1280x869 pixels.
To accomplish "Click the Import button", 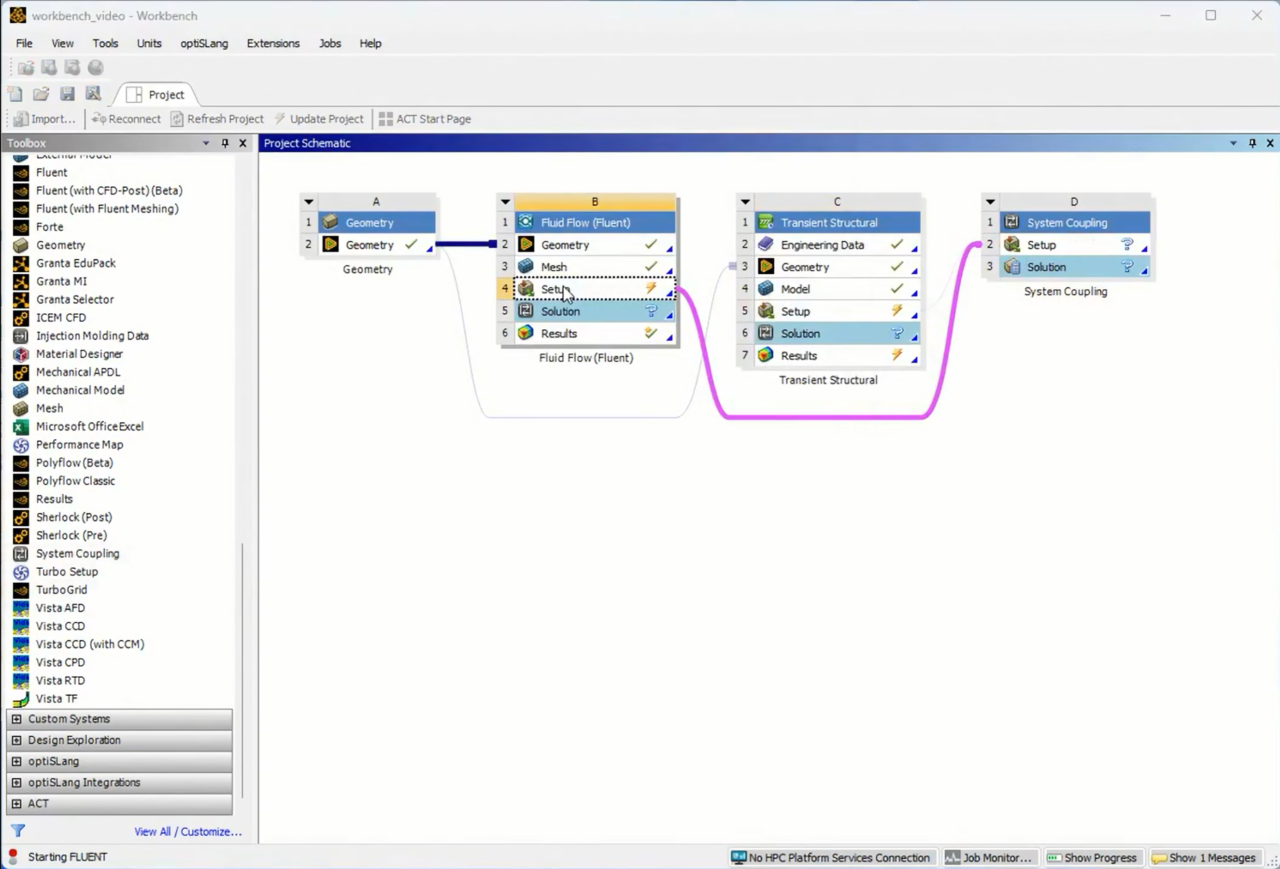I will (x=44, y=119).
